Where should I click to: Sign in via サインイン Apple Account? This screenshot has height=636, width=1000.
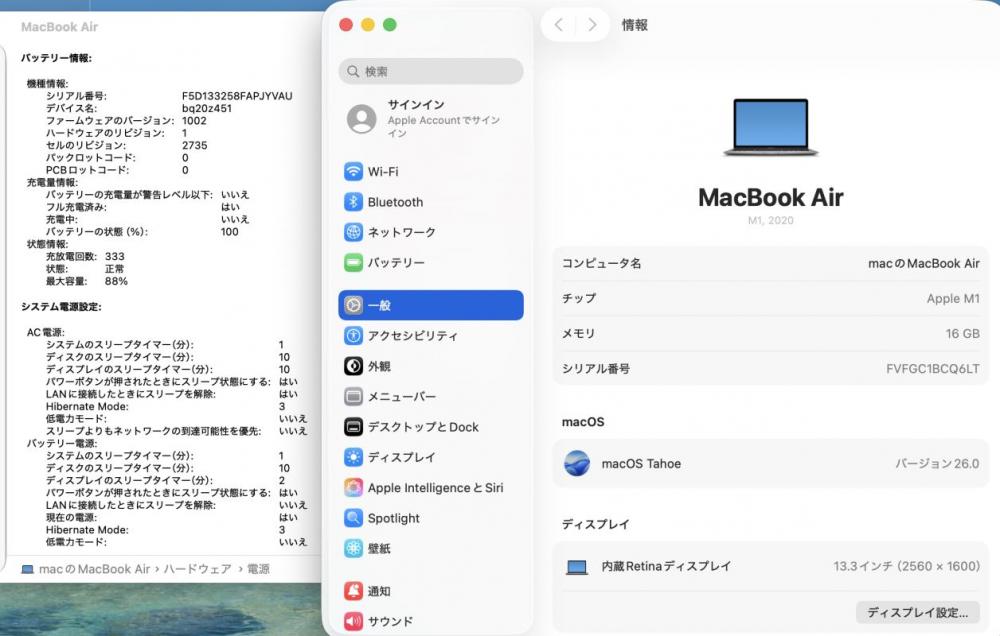click(x=431, y=119)
